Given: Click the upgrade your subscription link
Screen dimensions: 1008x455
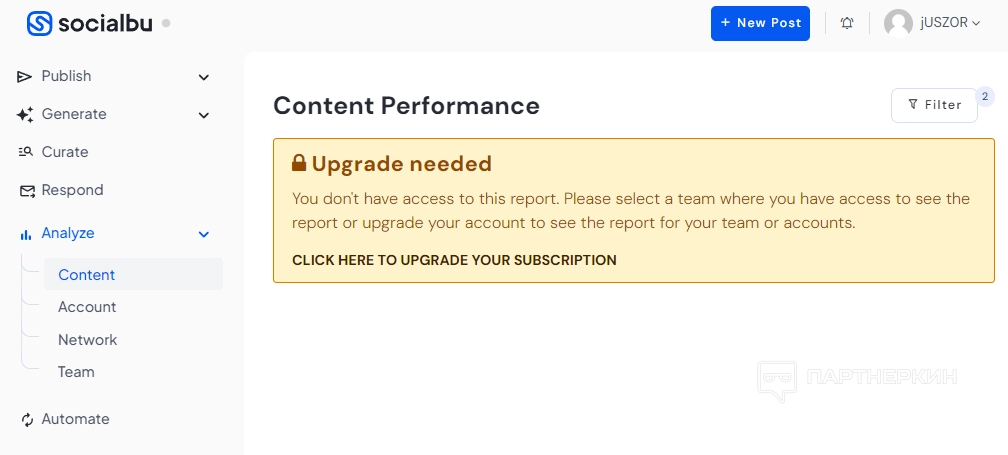Looking at the screenshot, I should (x=454, y=260).
